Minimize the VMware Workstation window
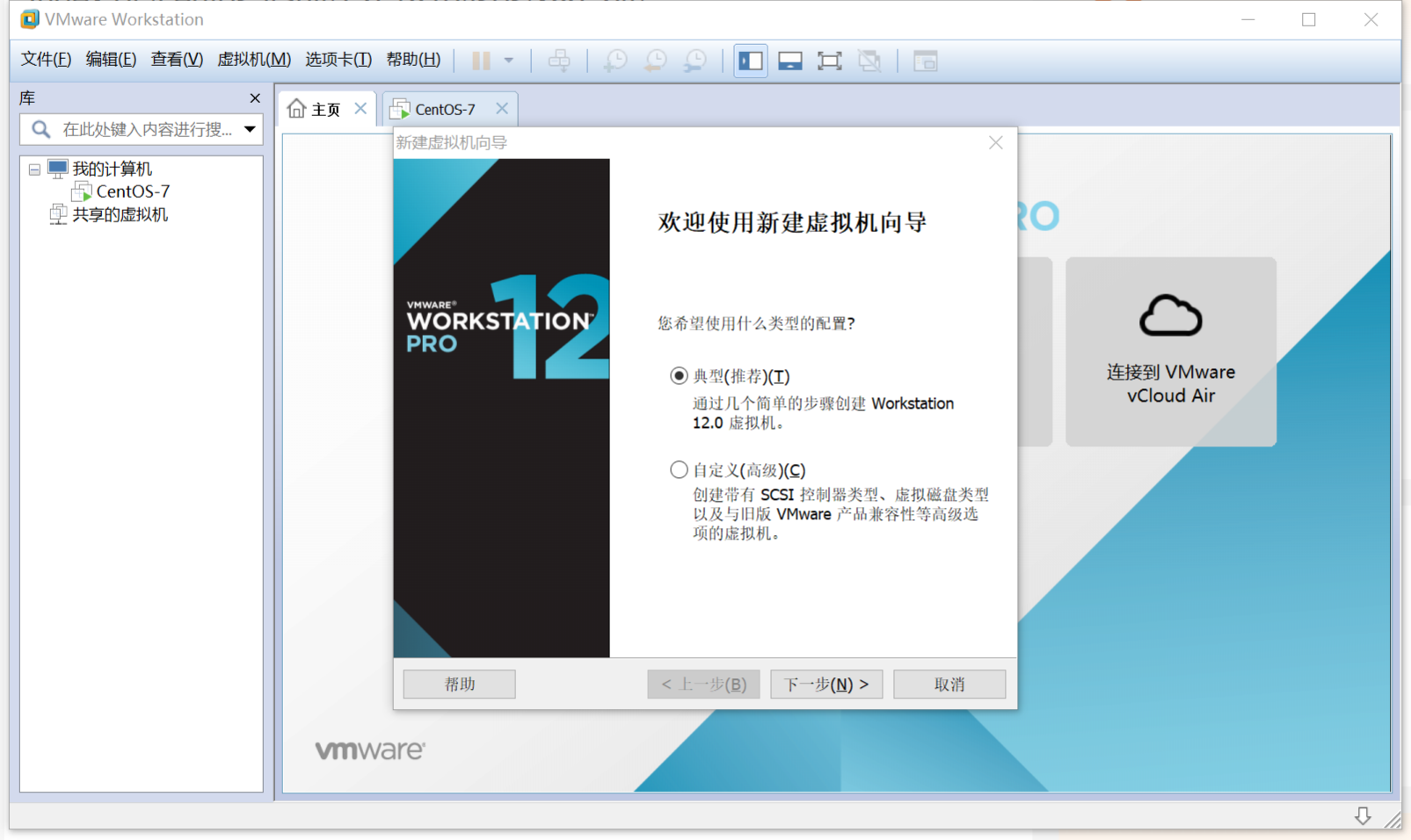The height and width of the screenshot is (840, 1411). coord(1248,19)
